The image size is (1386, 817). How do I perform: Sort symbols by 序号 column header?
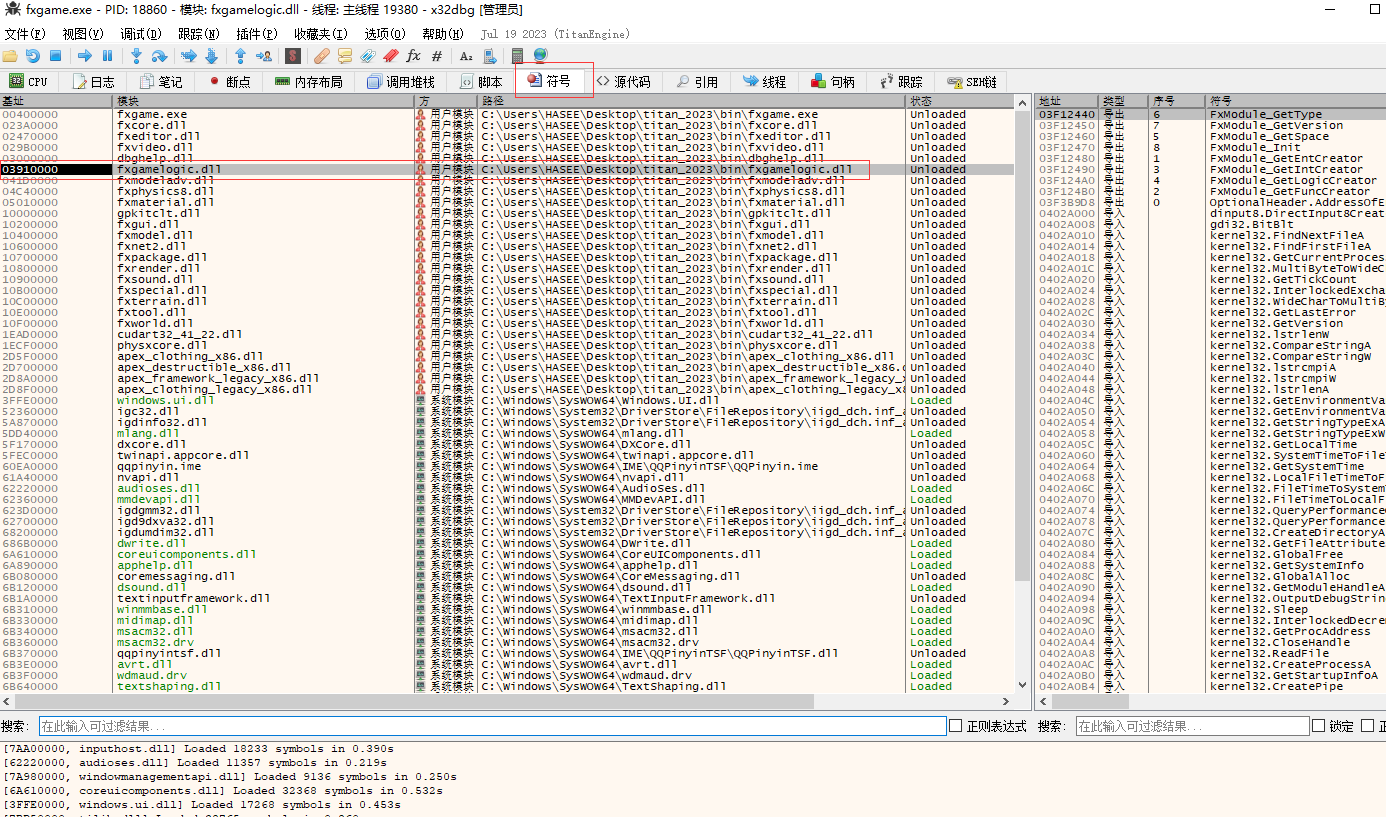point(1178,101)
